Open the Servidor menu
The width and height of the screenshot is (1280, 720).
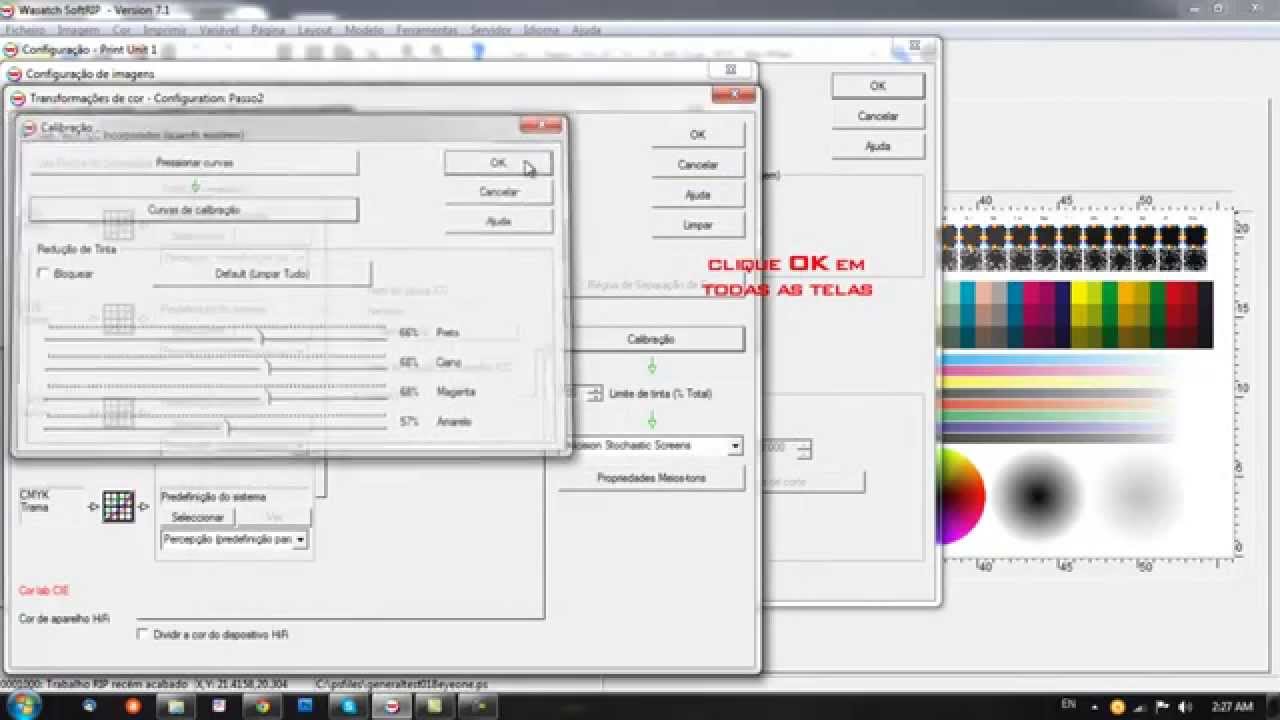(491, 30)
